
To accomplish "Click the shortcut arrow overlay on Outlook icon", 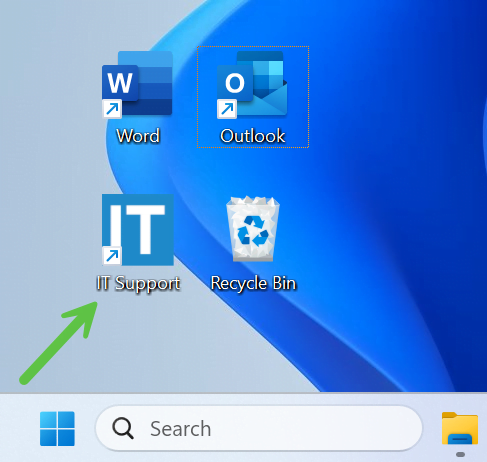I will [x=227, y=109].
